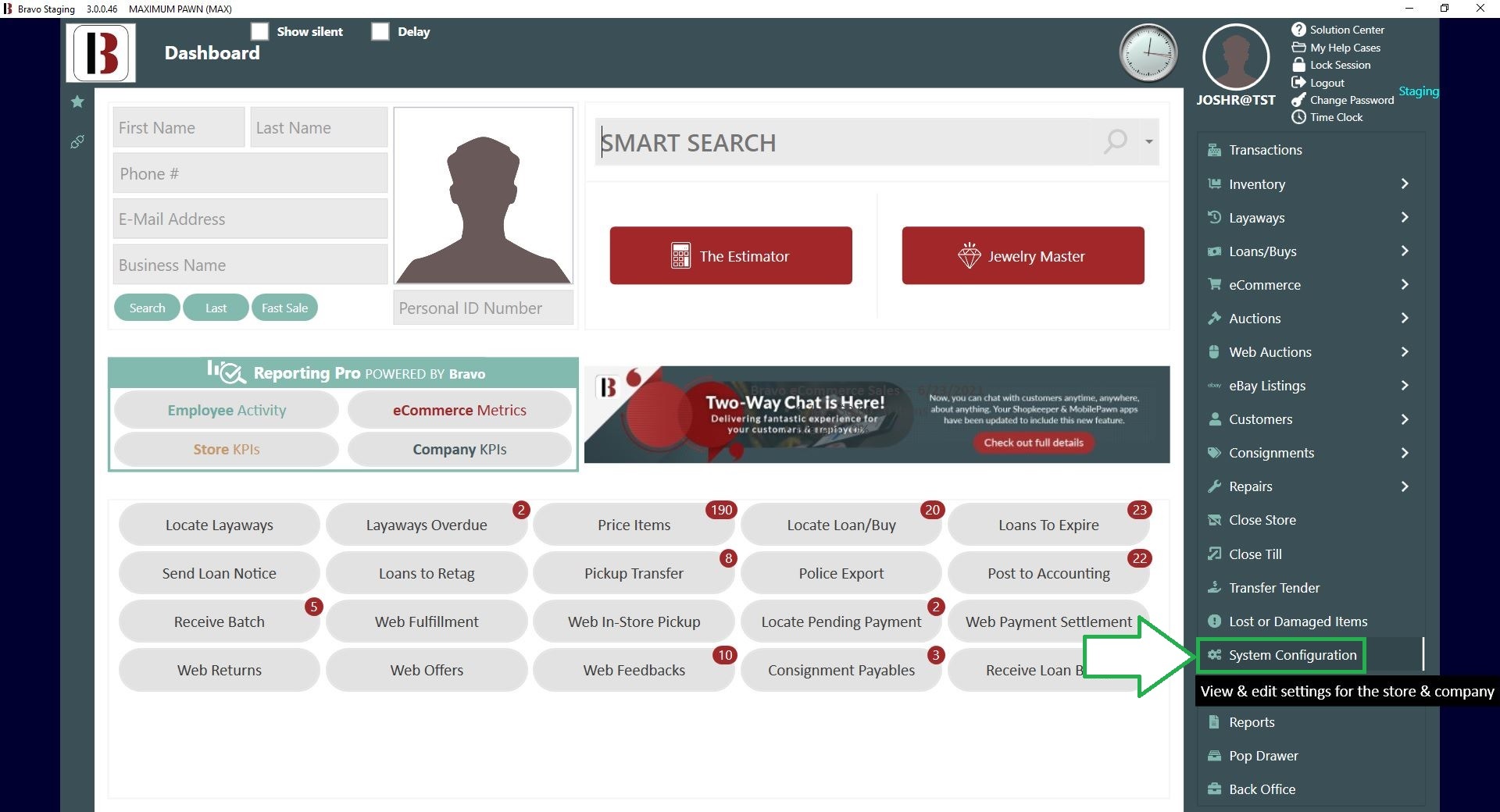This screenshot has width=1500, height=812.
Task: Click the Auctions gavel icon
Action: 1214,318
